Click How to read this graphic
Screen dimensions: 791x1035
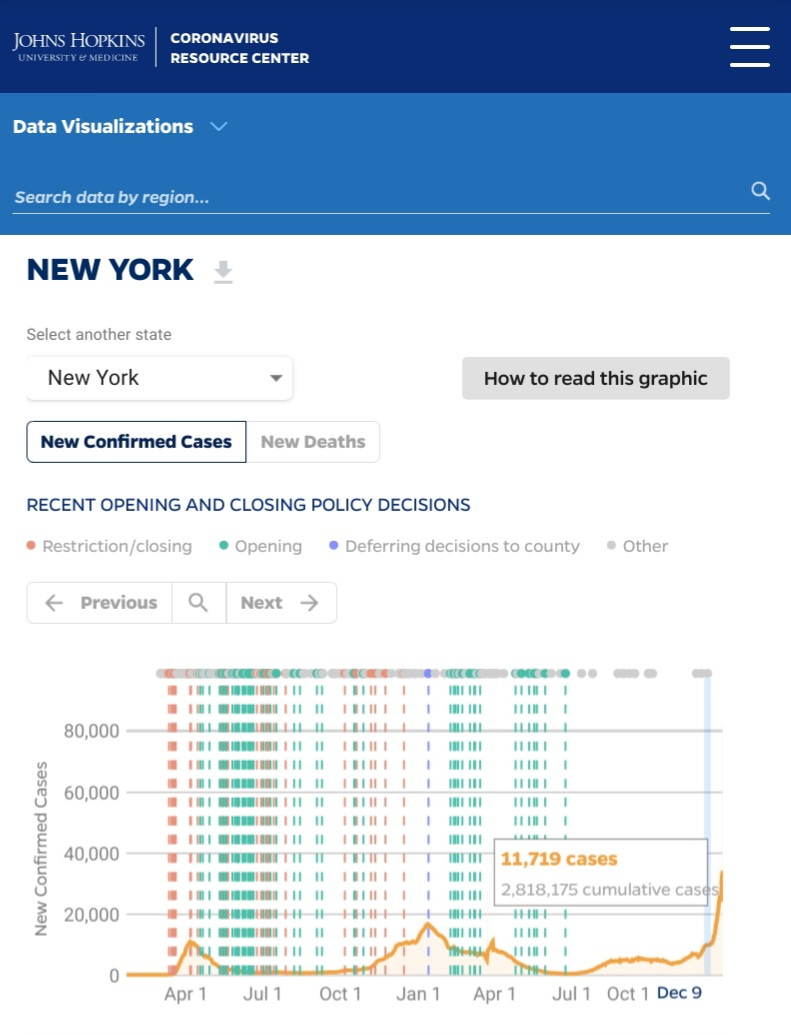click(596, 378)
